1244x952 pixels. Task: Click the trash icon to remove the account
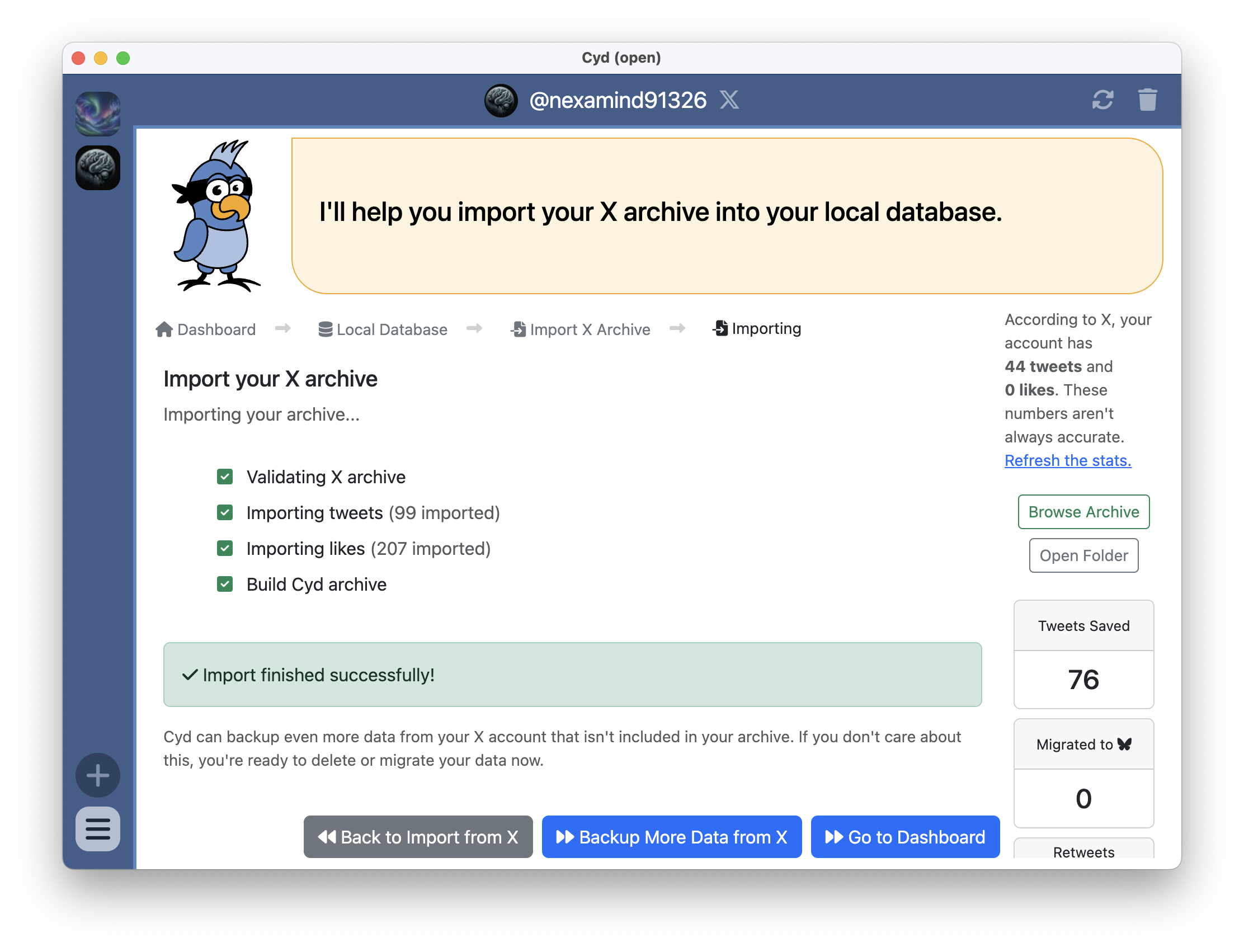[1147, 100]
